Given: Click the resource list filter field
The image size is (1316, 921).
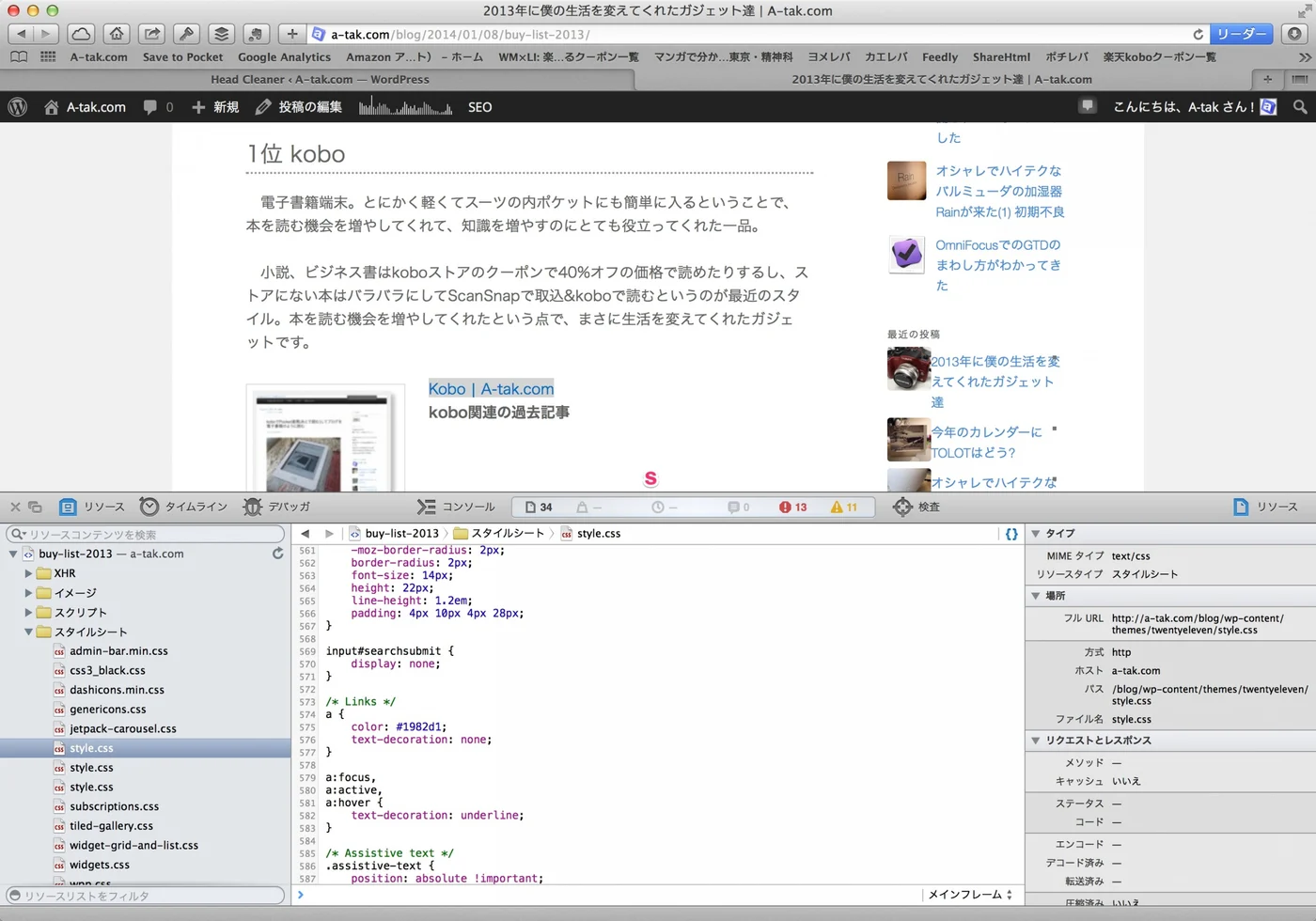Looking at the screenshot, I should [146, 896].
